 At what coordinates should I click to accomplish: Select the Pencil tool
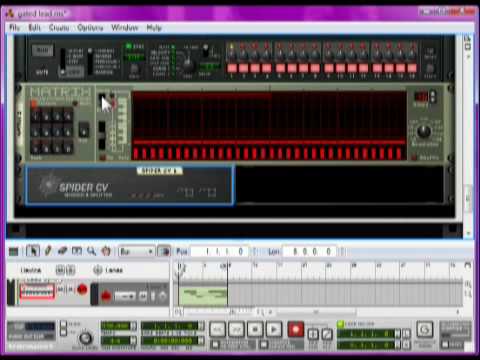tap(48, 251)
